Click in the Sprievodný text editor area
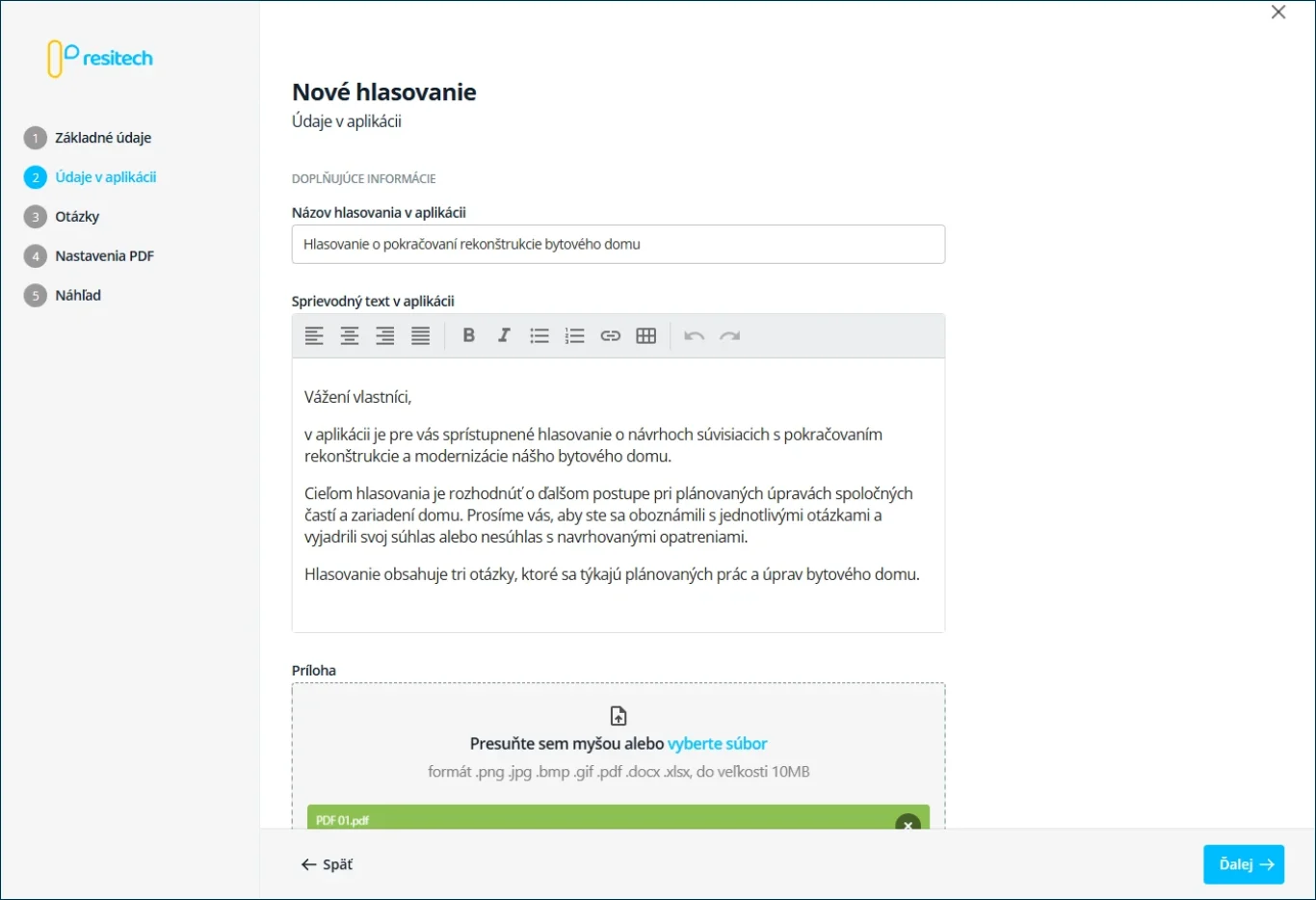 point(619,495)
